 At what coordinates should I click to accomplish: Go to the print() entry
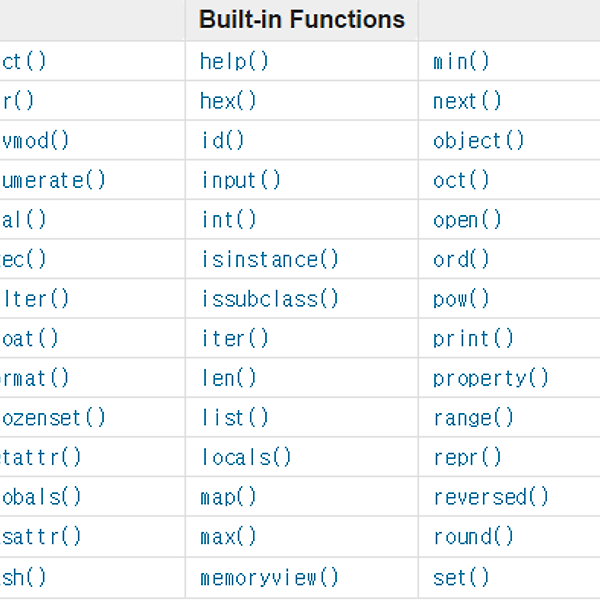click(x=473, y=339)
